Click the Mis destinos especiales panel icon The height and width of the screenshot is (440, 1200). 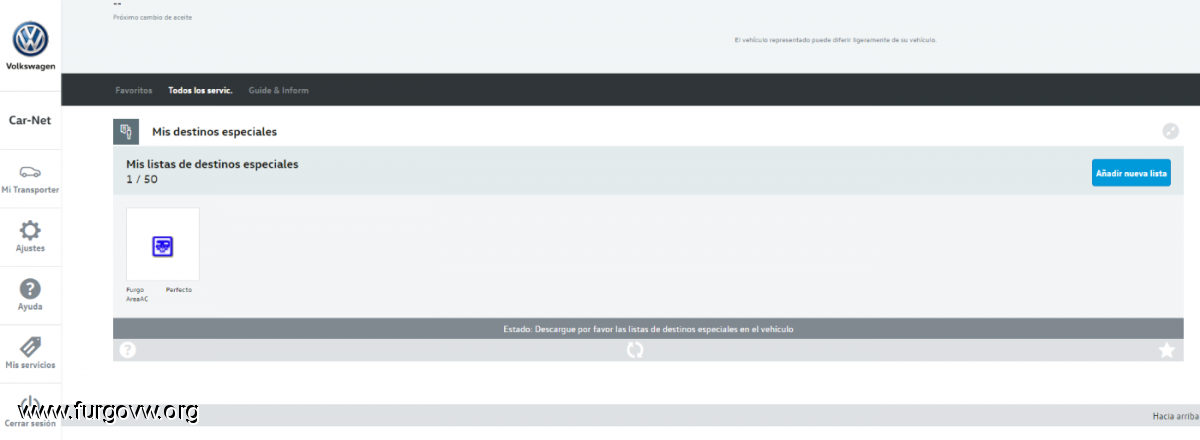126,132
